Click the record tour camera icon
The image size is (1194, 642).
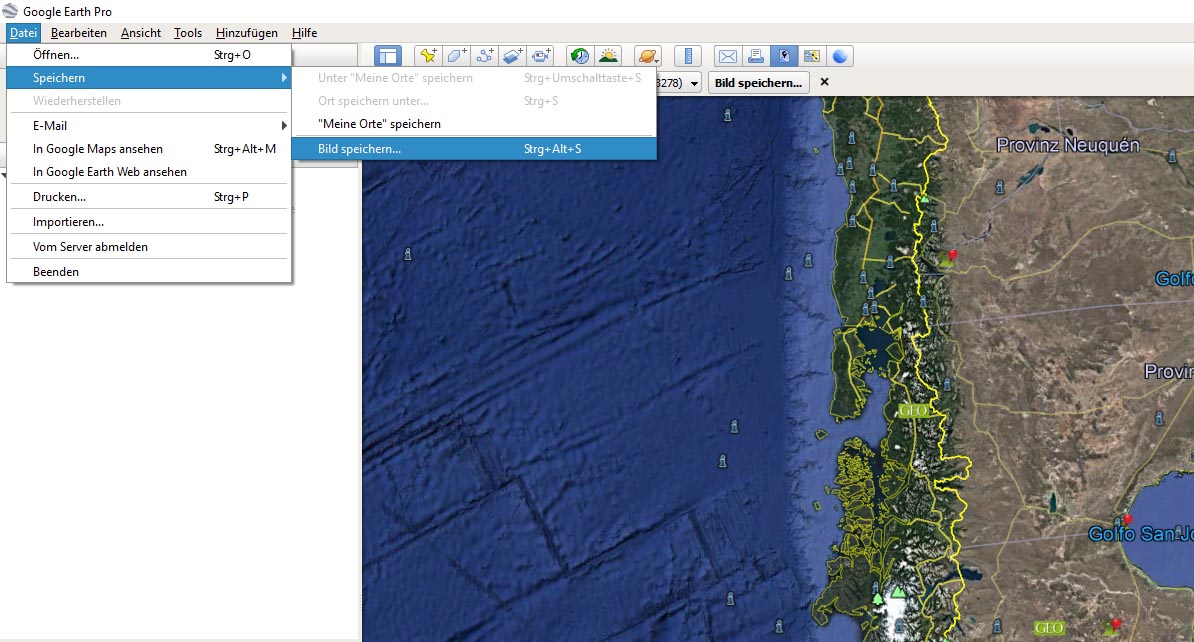coord(541,56)
